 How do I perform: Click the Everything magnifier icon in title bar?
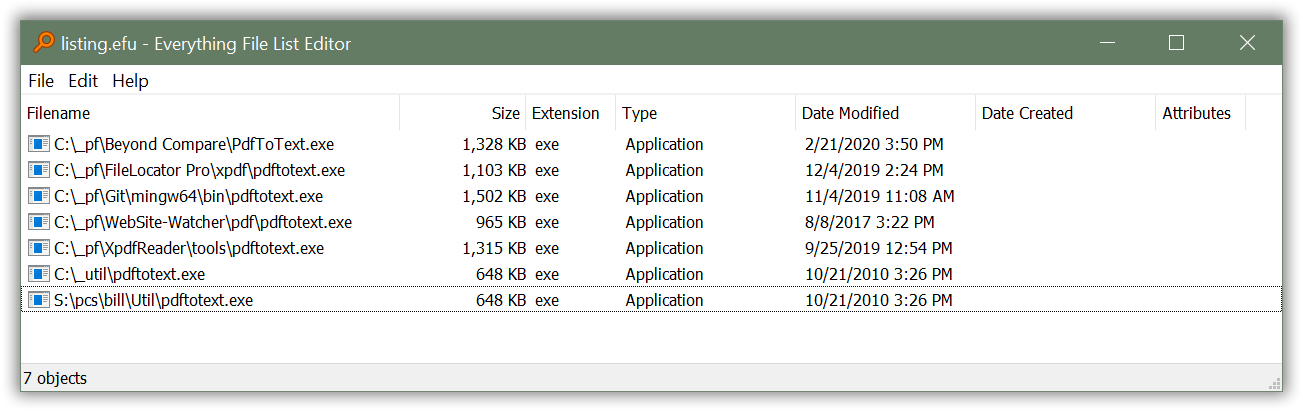44,43
